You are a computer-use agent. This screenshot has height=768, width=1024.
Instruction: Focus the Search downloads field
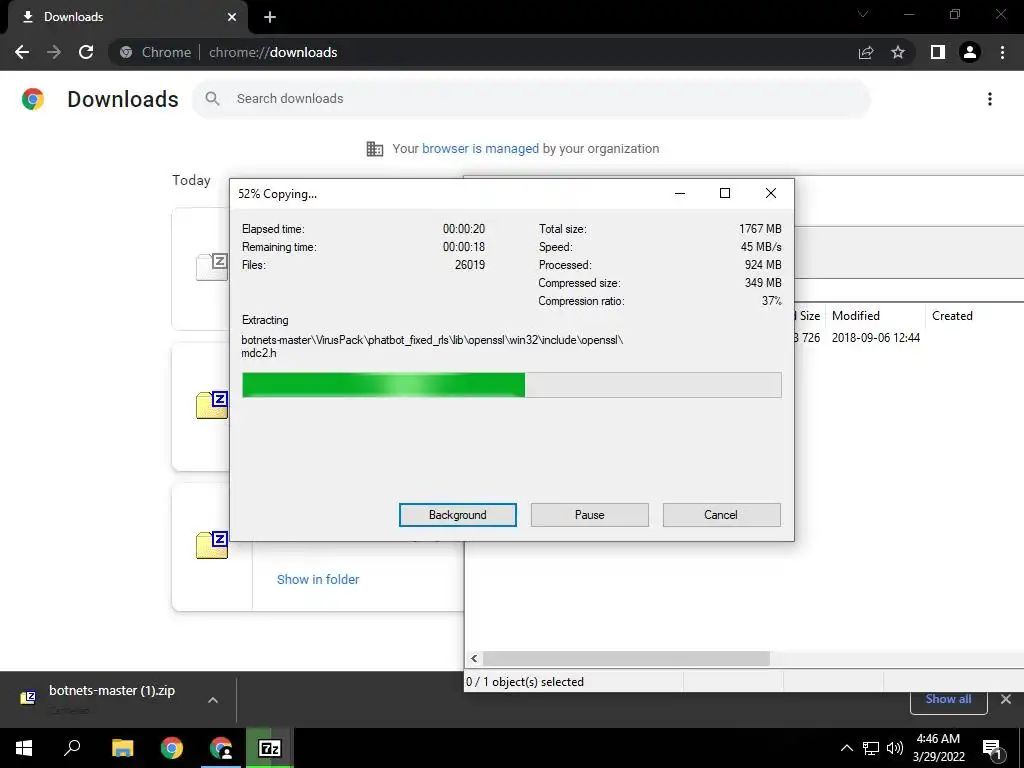531,99
